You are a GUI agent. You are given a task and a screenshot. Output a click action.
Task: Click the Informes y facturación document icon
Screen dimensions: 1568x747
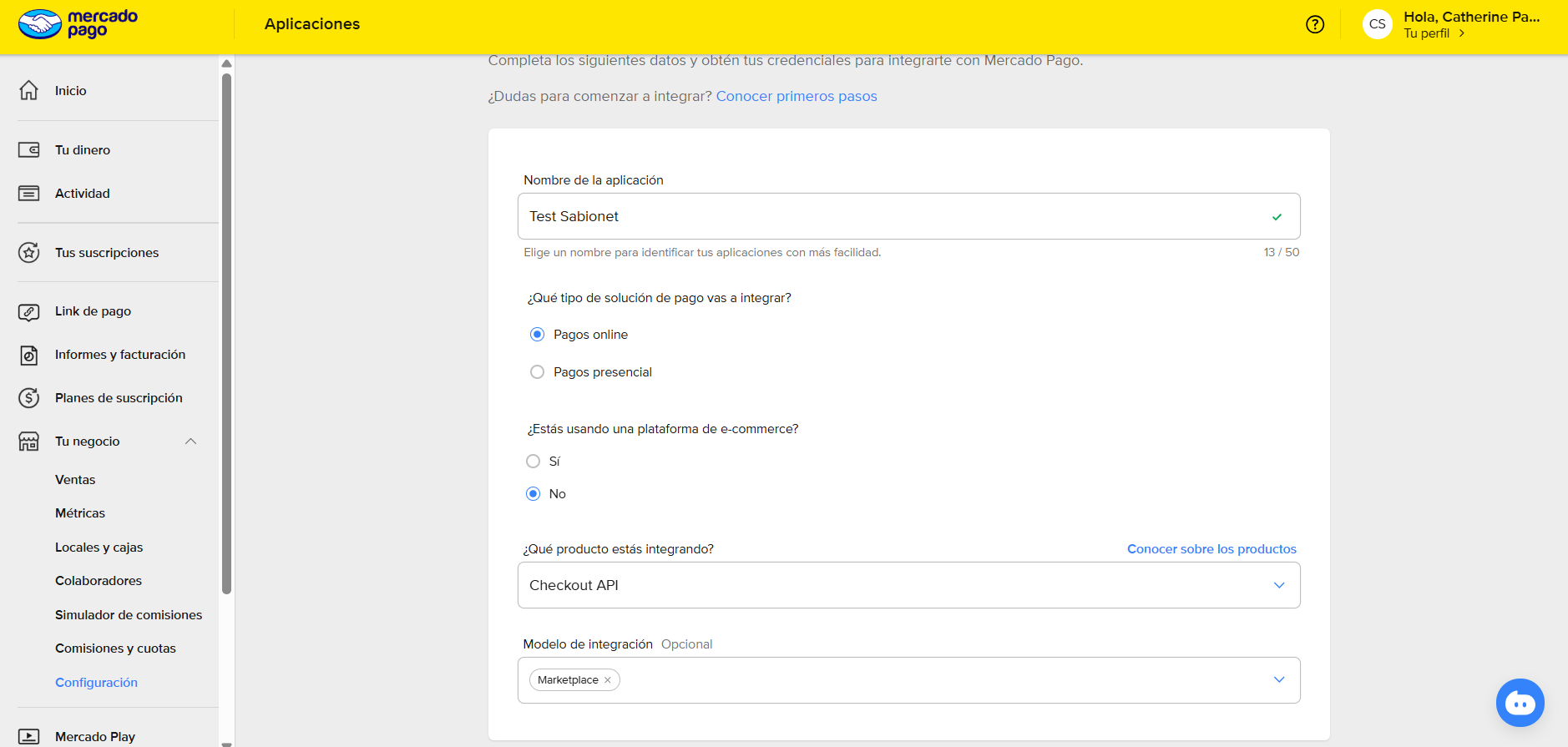tap(29, 355)
